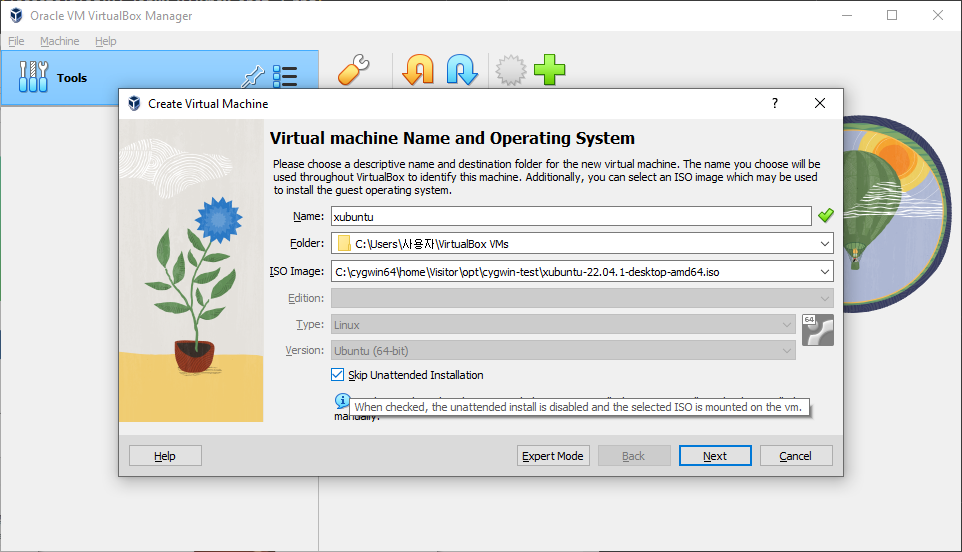Open the Preferences wrench icon in toolbar
Image resolution: width=962 pixels, height=552 pixels.
click(x=354, y=69)
